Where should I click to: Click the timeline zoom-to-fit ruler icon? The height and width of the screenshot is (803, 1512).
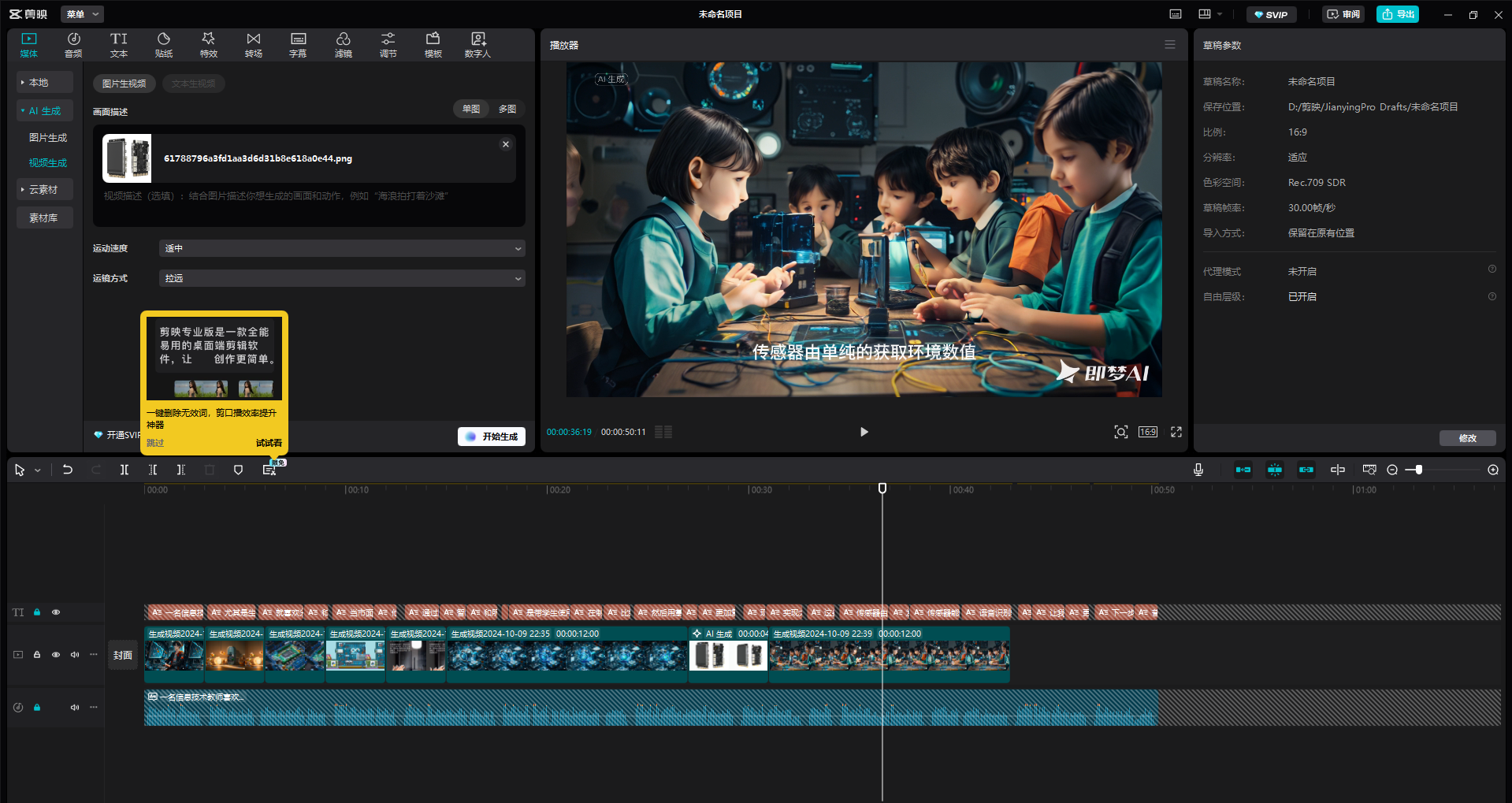click(x=1369, y=470)
